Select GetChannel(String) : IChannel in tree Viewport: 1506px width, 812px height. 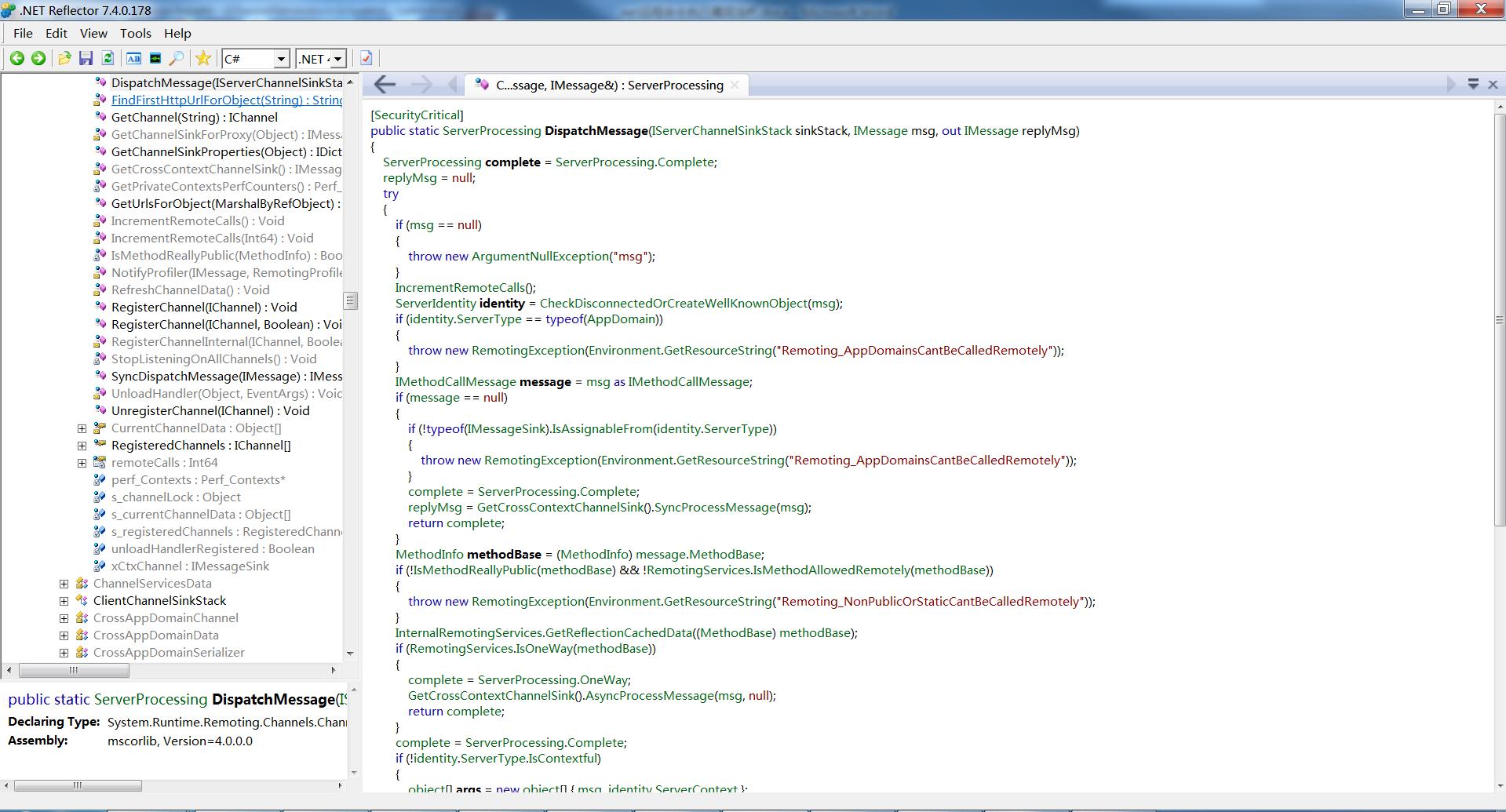click(x=195, y=118)
